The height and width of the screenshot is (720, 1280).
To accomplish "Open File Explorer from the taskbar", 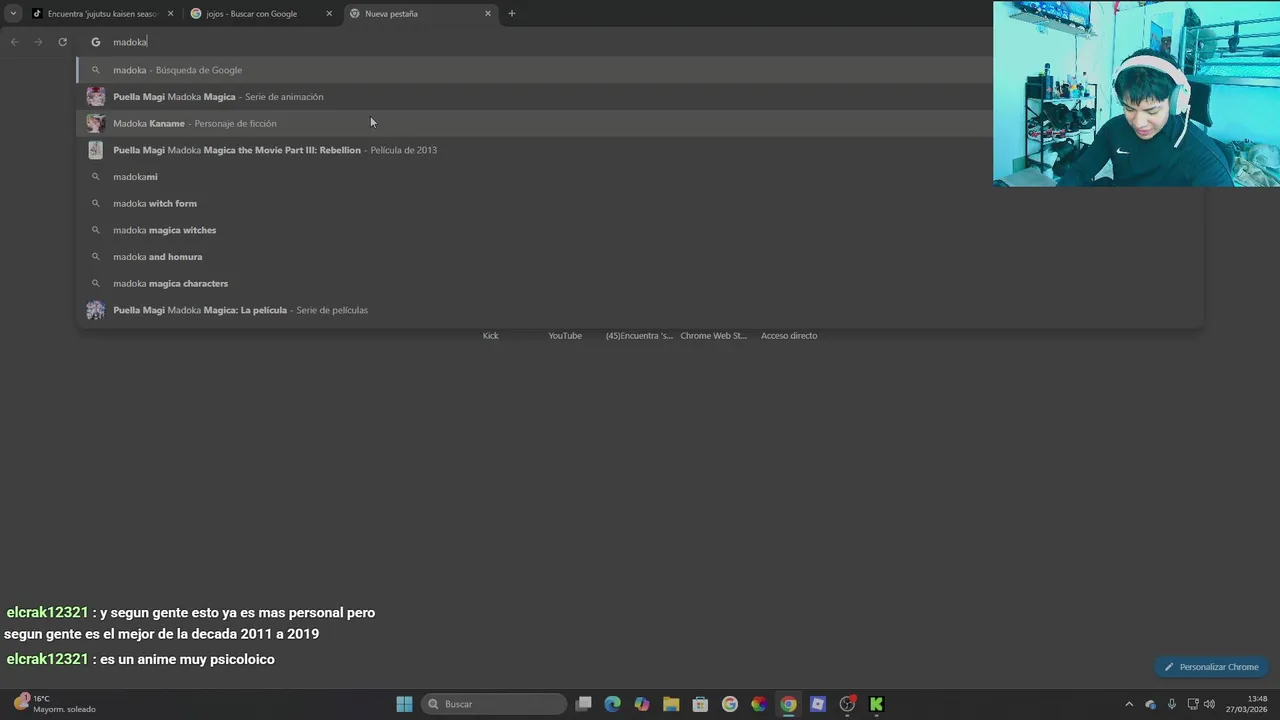I will 671,704.
